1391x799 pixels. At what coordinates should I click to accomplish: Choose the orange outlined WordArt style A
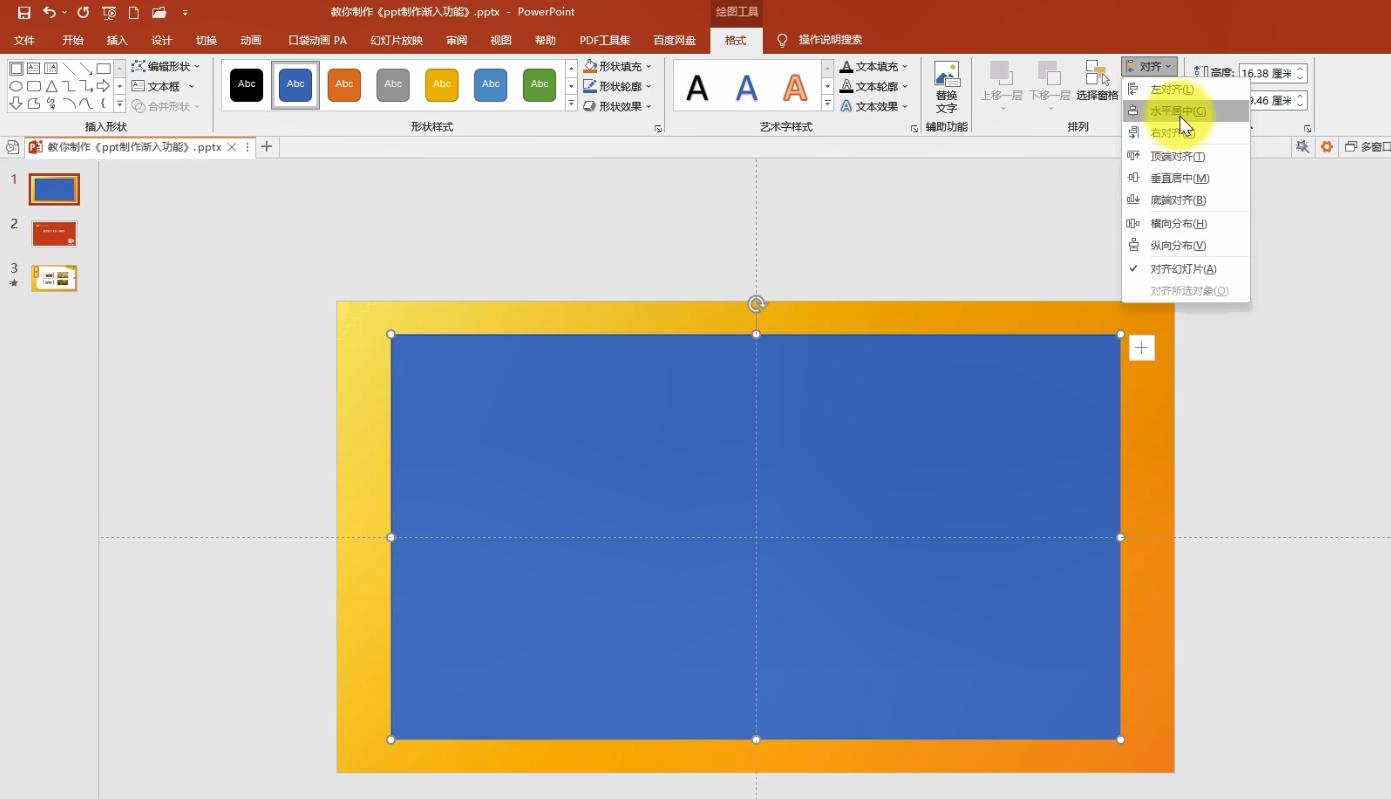point(795,87)
